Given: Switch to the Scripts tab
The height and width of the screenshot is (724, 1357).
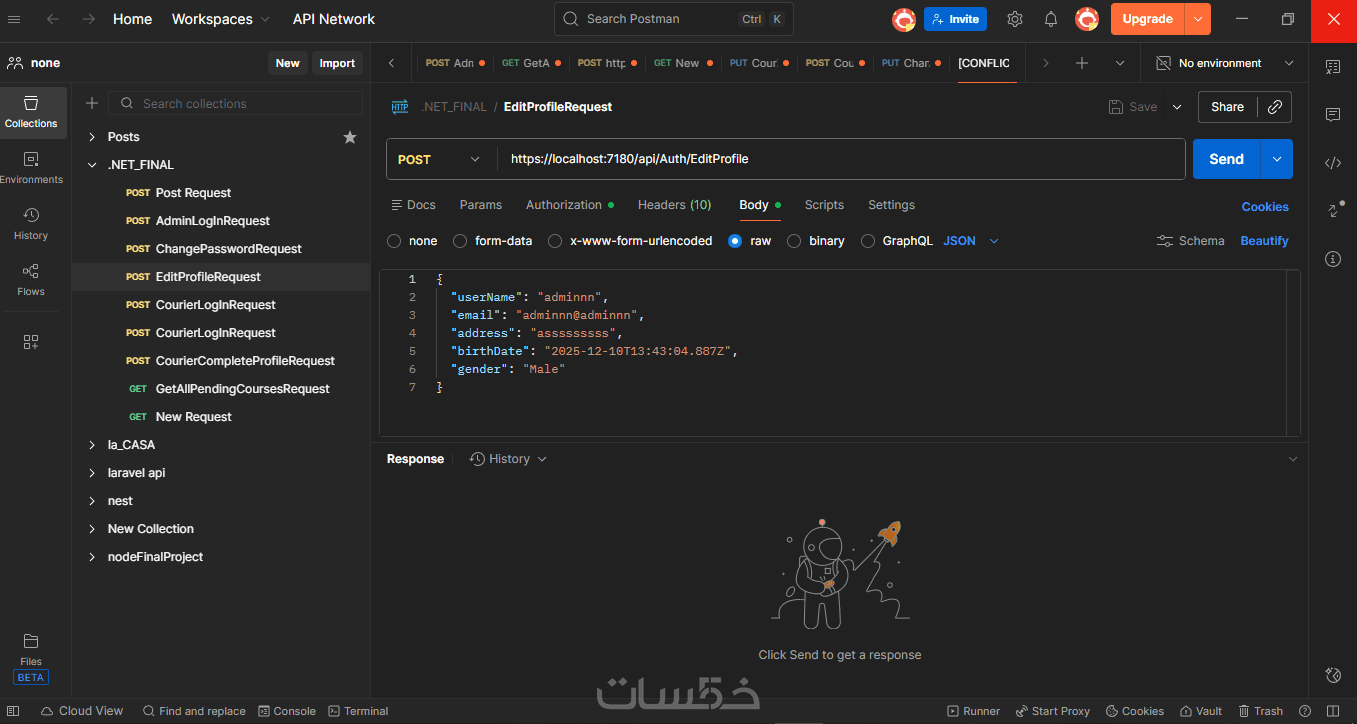Looking at the screenshot, I should coord(824,205).
